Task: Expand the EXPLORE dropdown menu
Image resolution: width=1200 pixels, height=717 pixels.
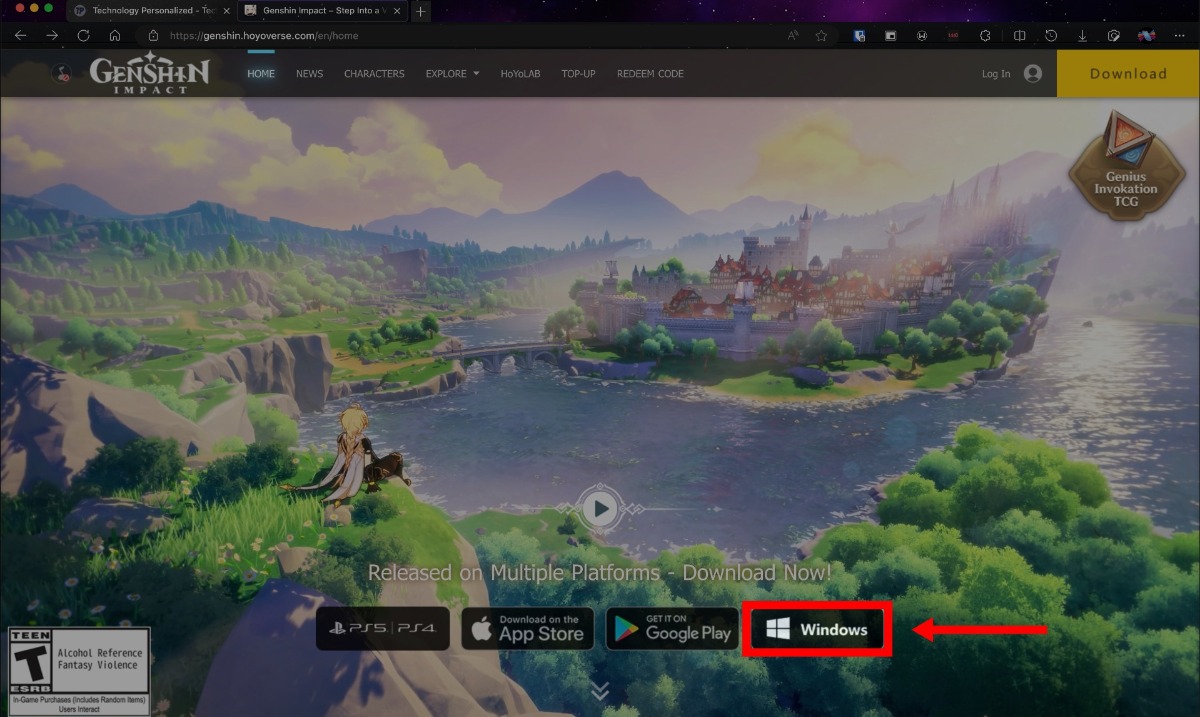Action: pyautogui.click(x=452, y=74)
